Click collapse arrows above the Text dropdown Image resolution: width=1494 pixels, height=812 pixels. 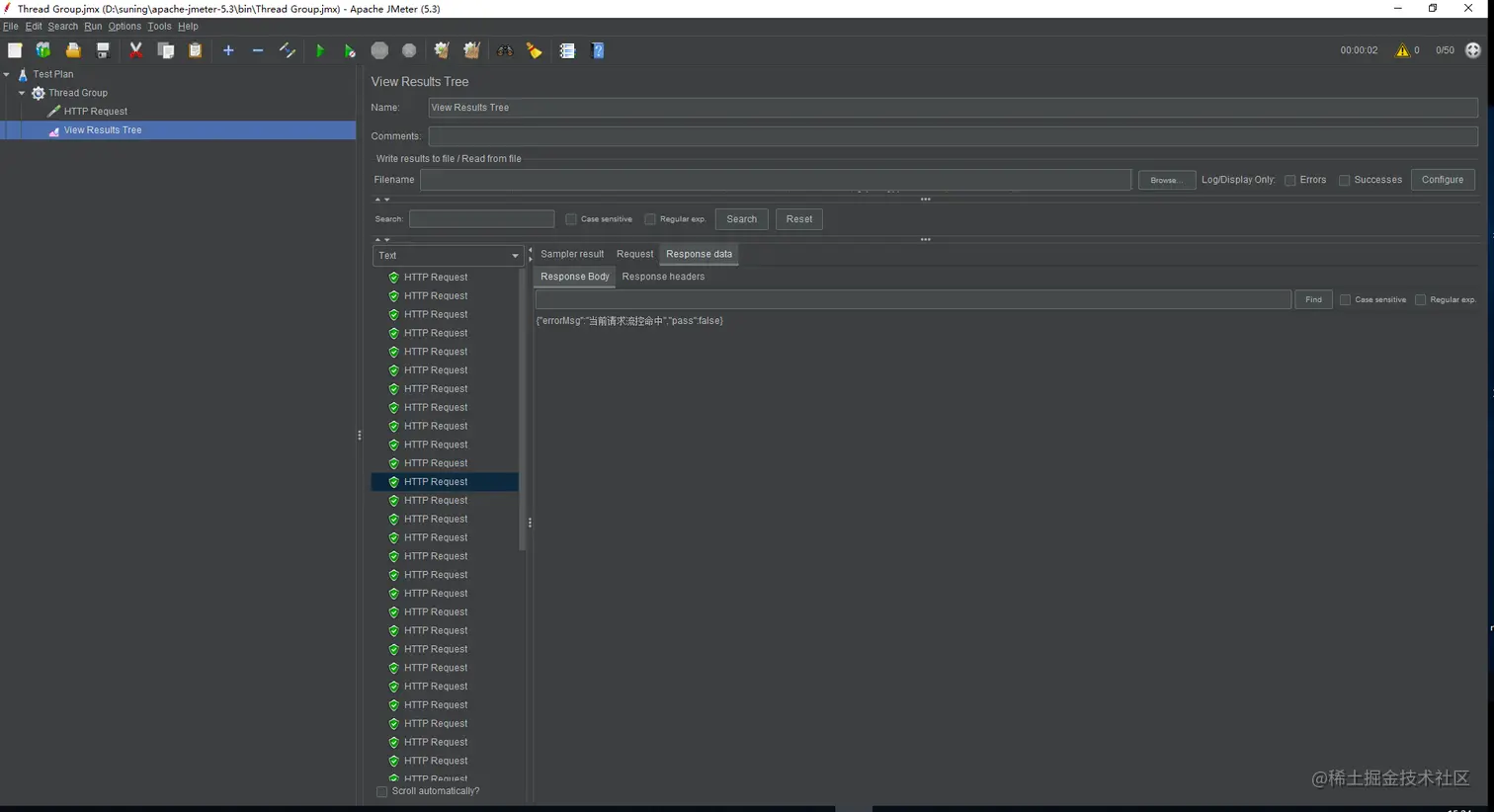[382, 239]
